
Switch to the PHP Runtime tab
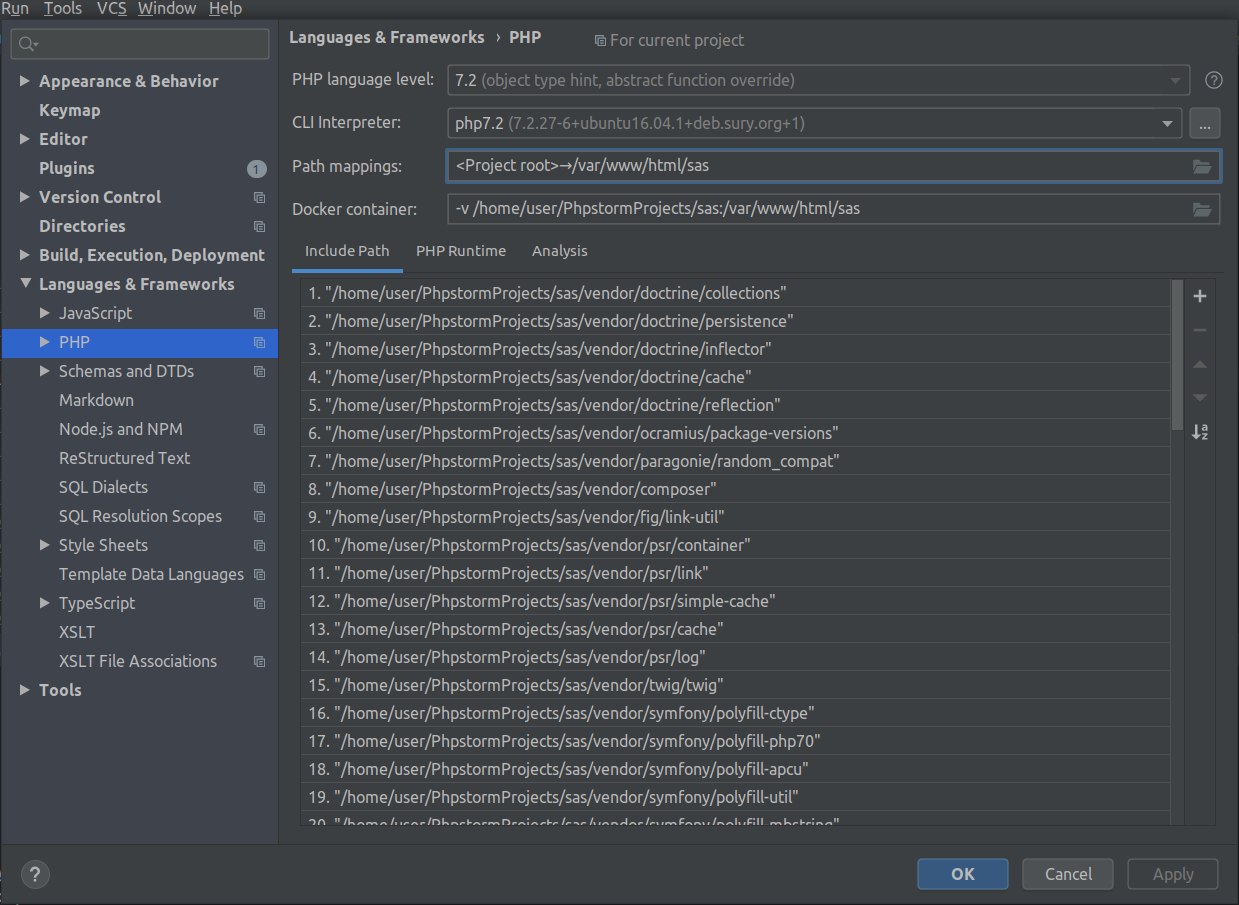pyautogui.click(x=461, y=251)
